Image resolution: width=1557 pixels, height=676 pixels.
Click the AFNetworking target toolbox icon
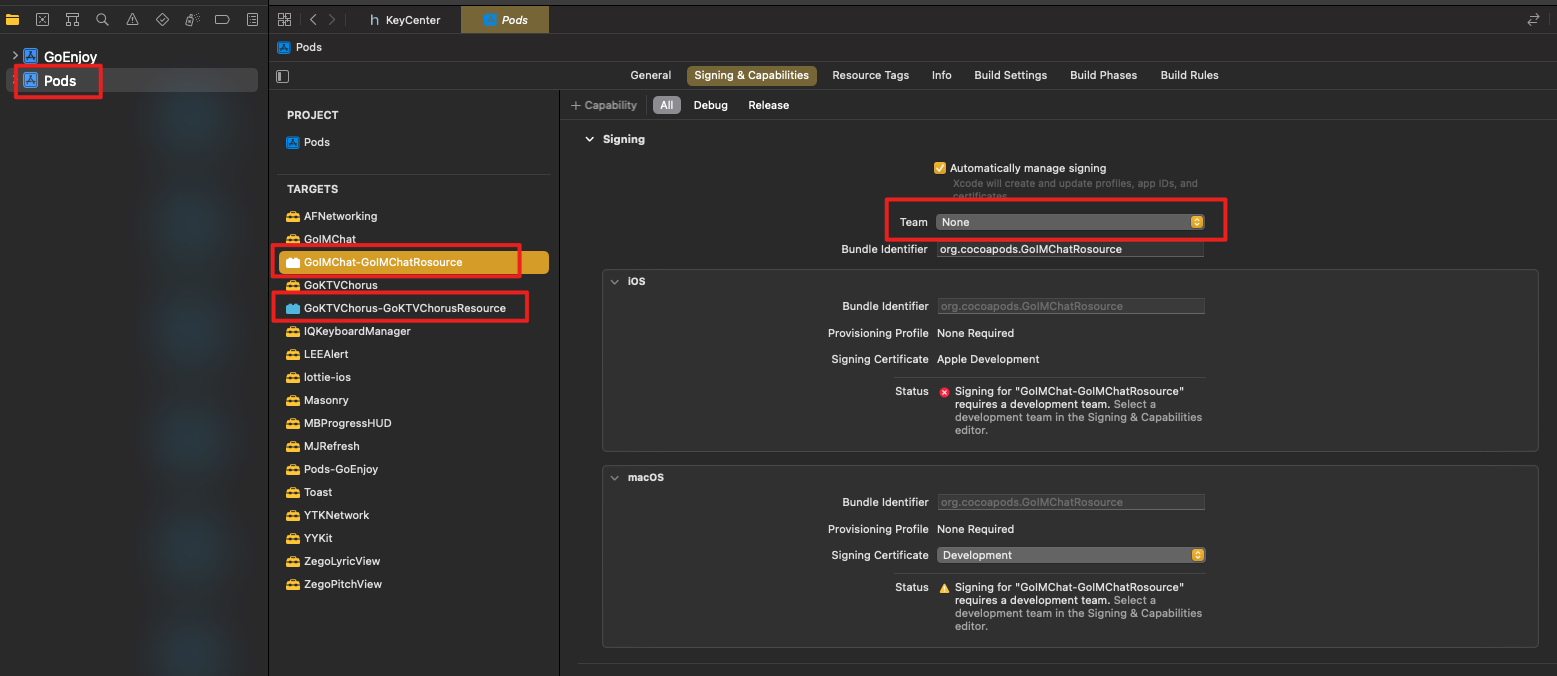pos(293,216)
